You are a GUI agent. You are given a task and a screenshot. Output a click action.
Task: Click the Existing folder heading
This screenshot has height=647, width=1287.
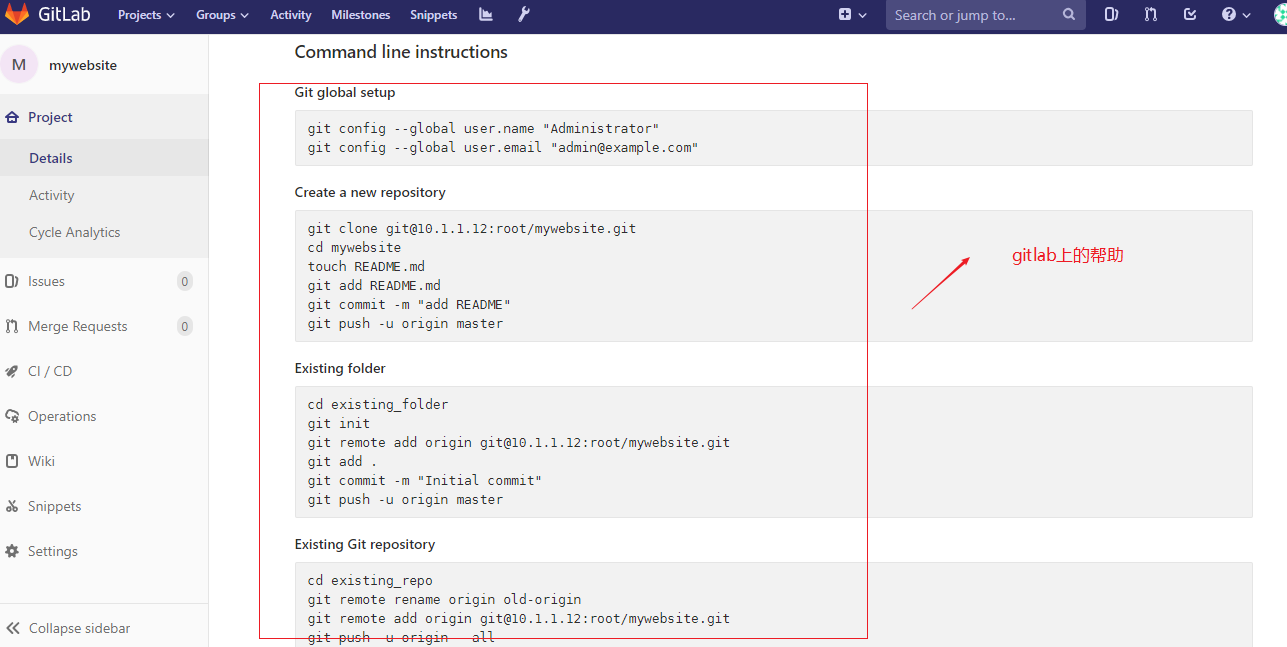pos(340,368)
